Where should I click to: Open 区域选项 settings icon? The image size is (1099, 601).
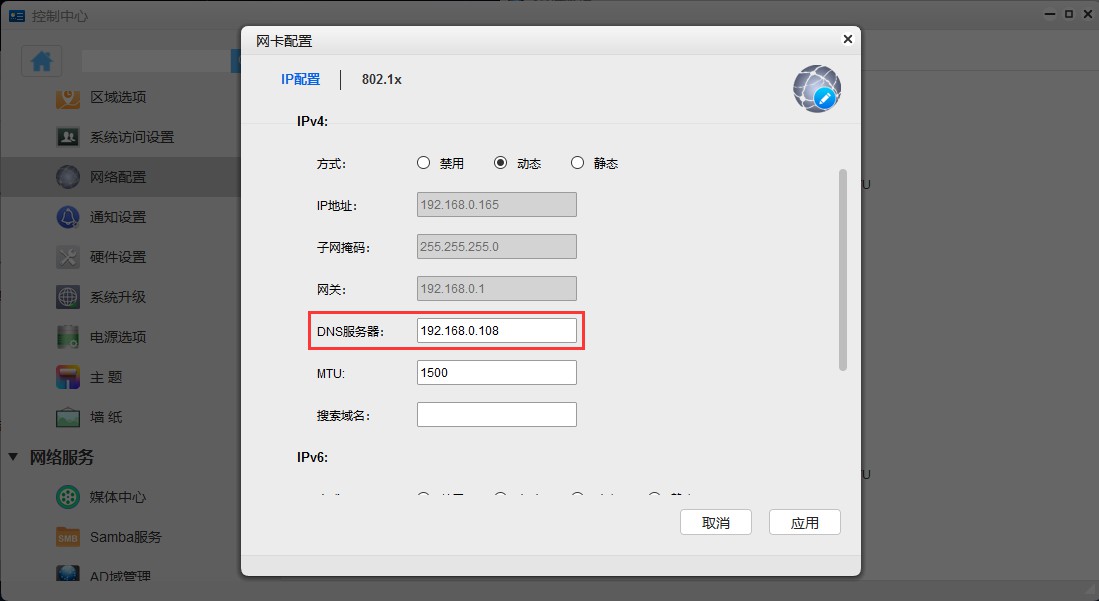pyautogui.click(x=67, y=97)
